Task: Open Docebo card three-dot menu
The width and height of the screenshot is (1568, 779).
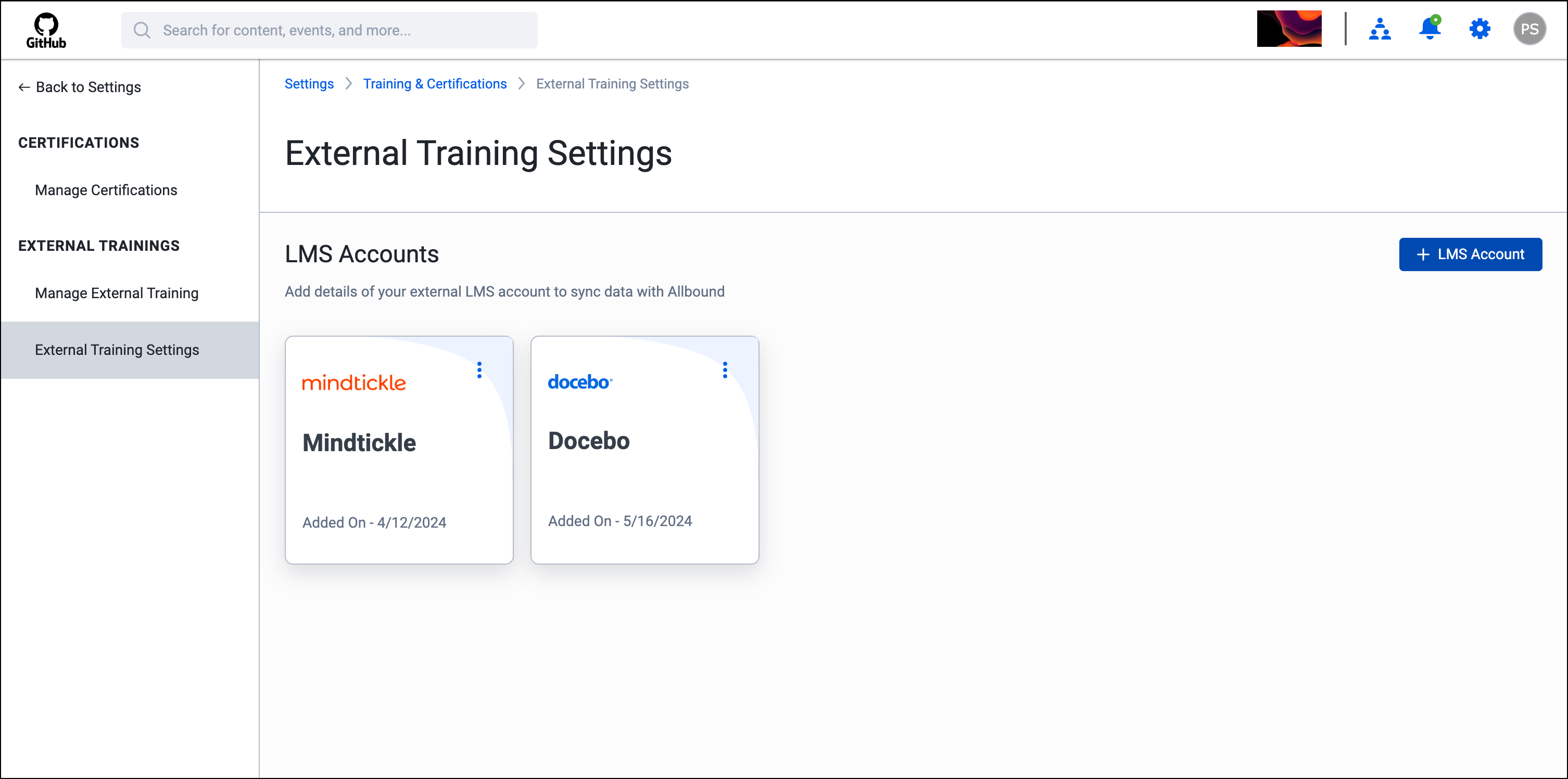Action: 725,370
